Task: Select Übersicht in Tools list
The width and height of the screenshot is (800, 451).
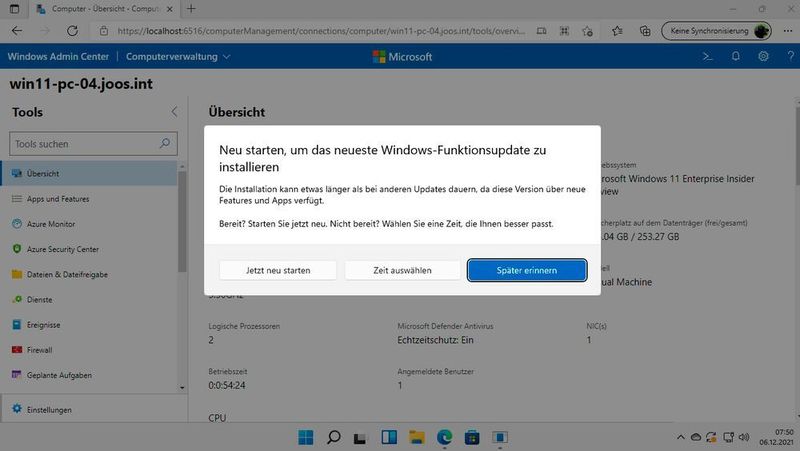Action: [x=90, y=173]
